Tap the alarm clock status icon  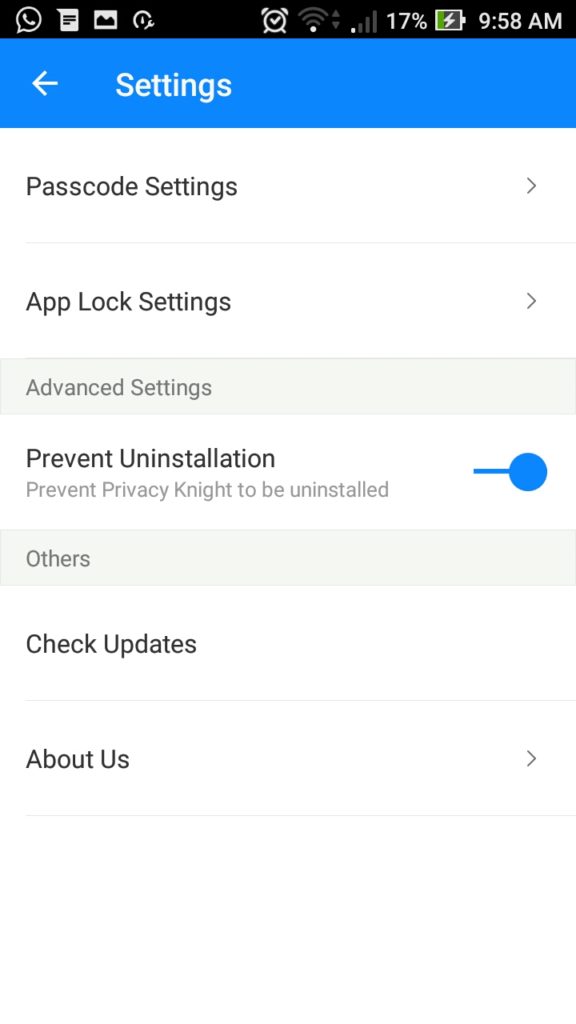[274, 20]
